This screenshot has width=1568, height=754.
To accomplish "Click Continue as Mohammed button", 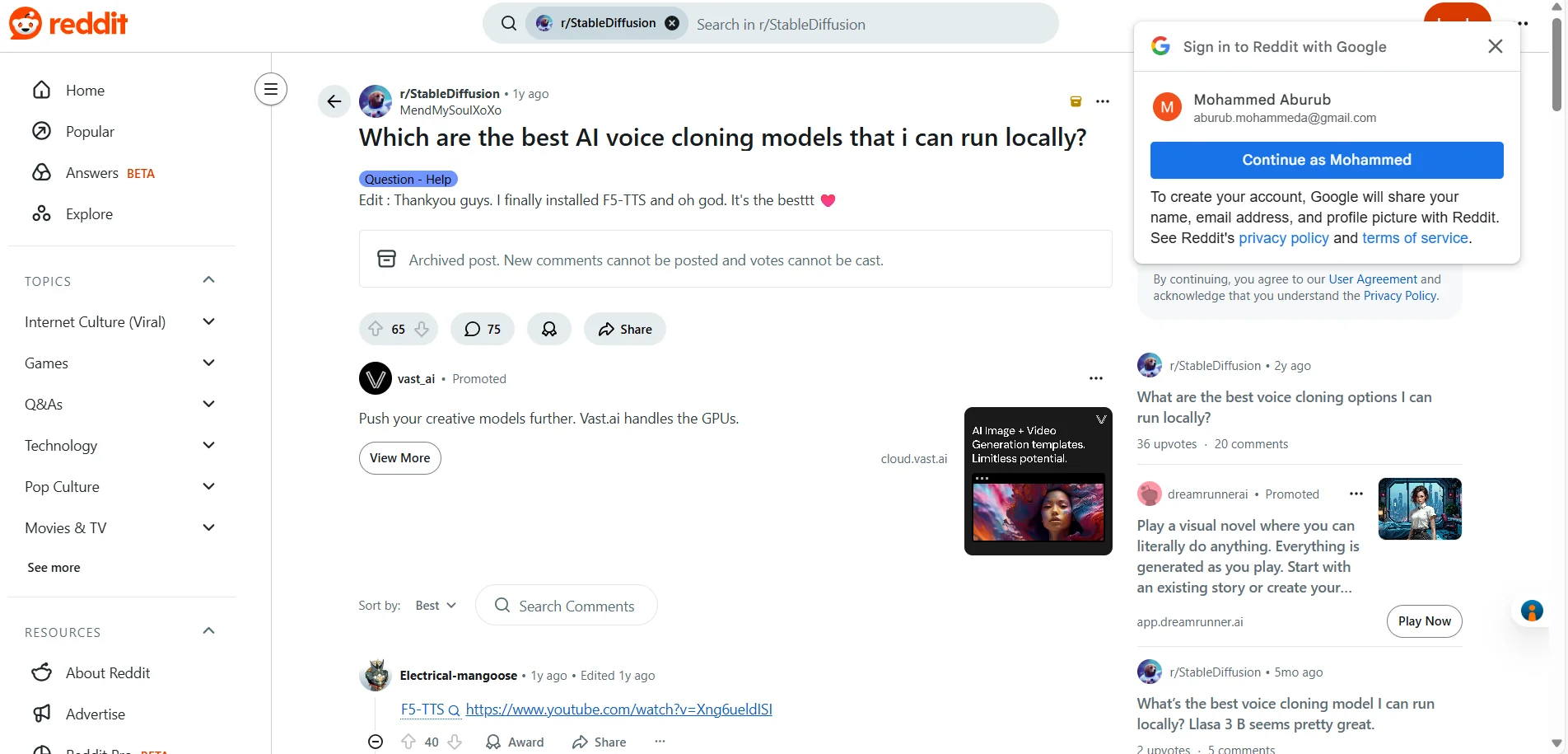I will click(x=1326, y=160).
